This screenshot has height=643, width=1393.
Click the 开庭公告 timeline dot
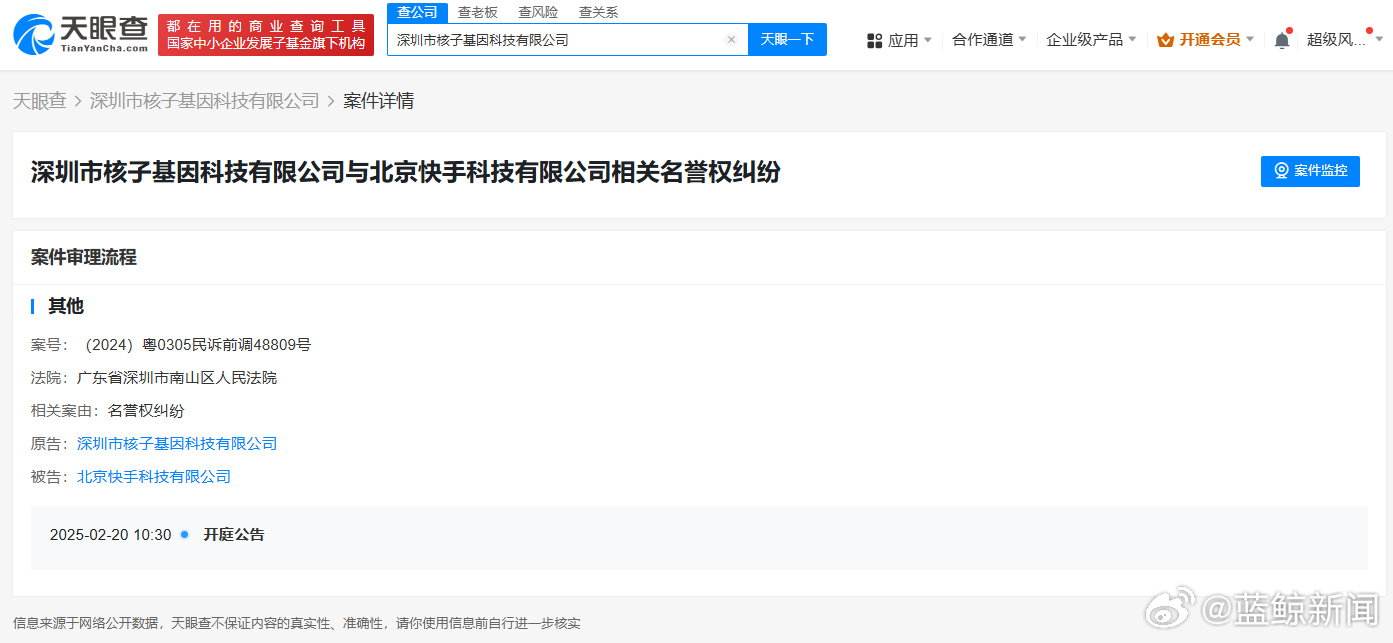185,535
